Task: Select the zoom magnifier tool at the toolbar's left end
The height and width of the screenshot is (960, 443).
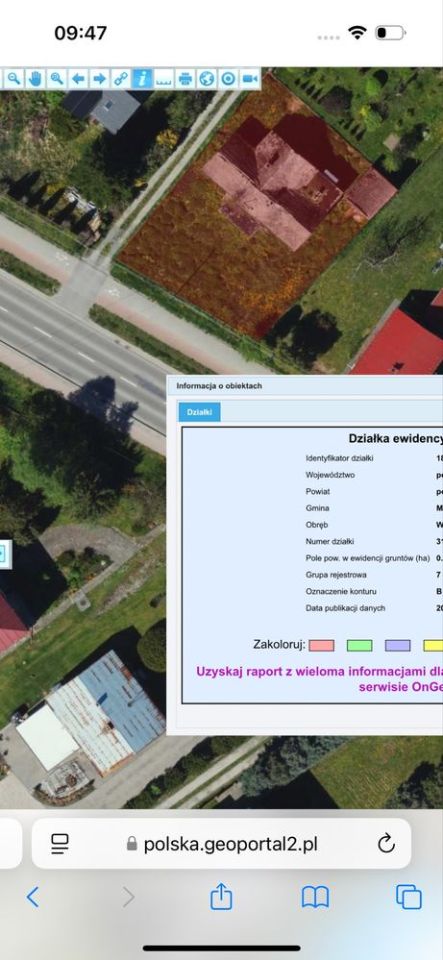Action: (13, 78)
